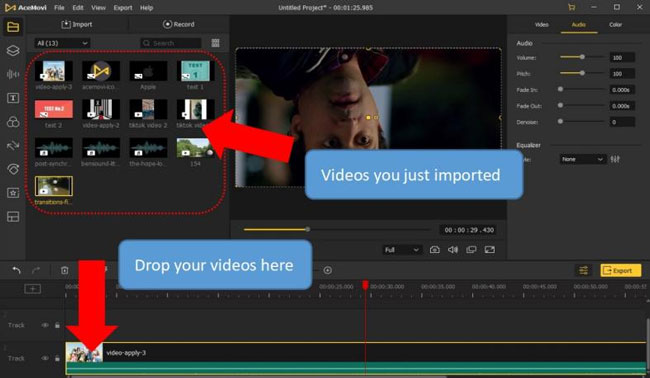Redo the last action
Image resolution: width=650 pixels, height=378 pixels.
(36, 270)
